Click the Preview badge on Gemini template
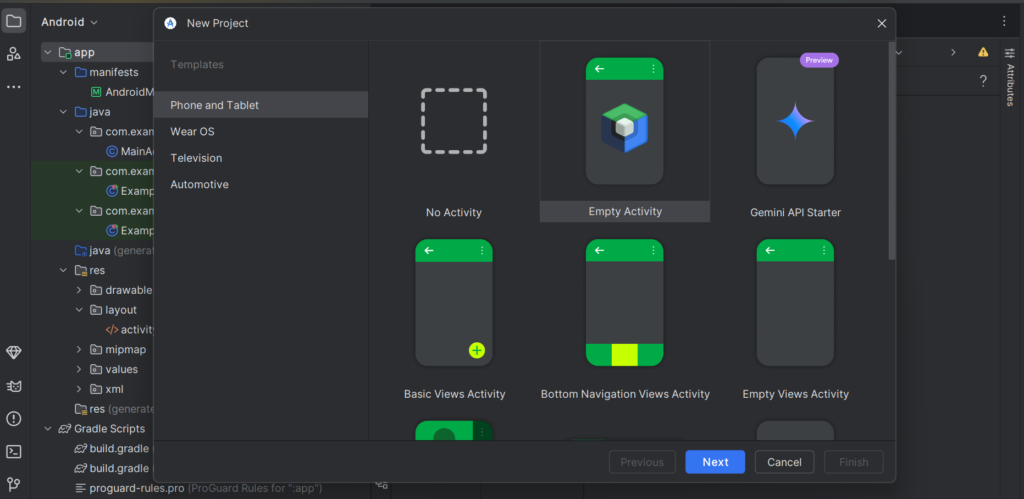The image size is (1024, 499). click(819, 59)
